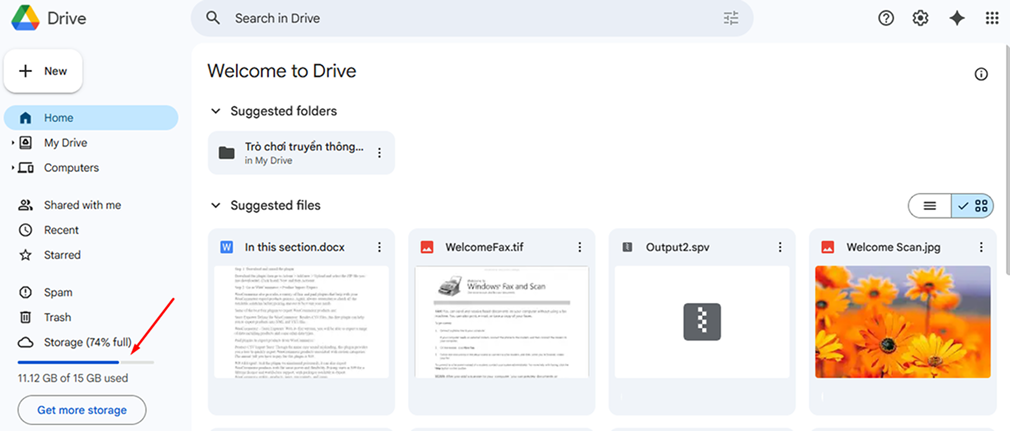Image resolution: width=1010 pixels, height=431 pixels.
Task: Open the Trash section
Action: tap(57, 317)
